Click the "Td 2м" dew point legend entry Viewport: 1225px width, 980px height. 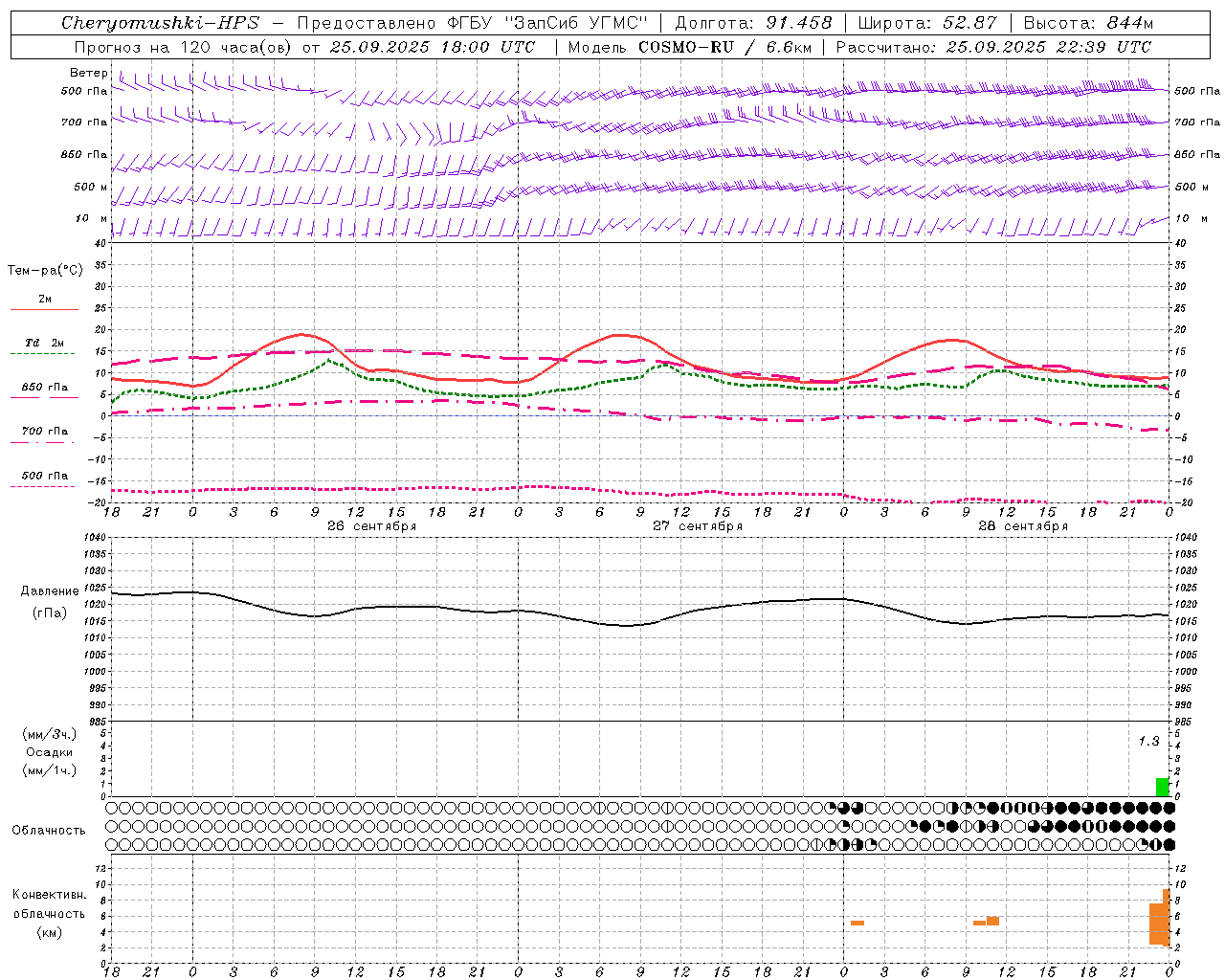coord(45,343)
